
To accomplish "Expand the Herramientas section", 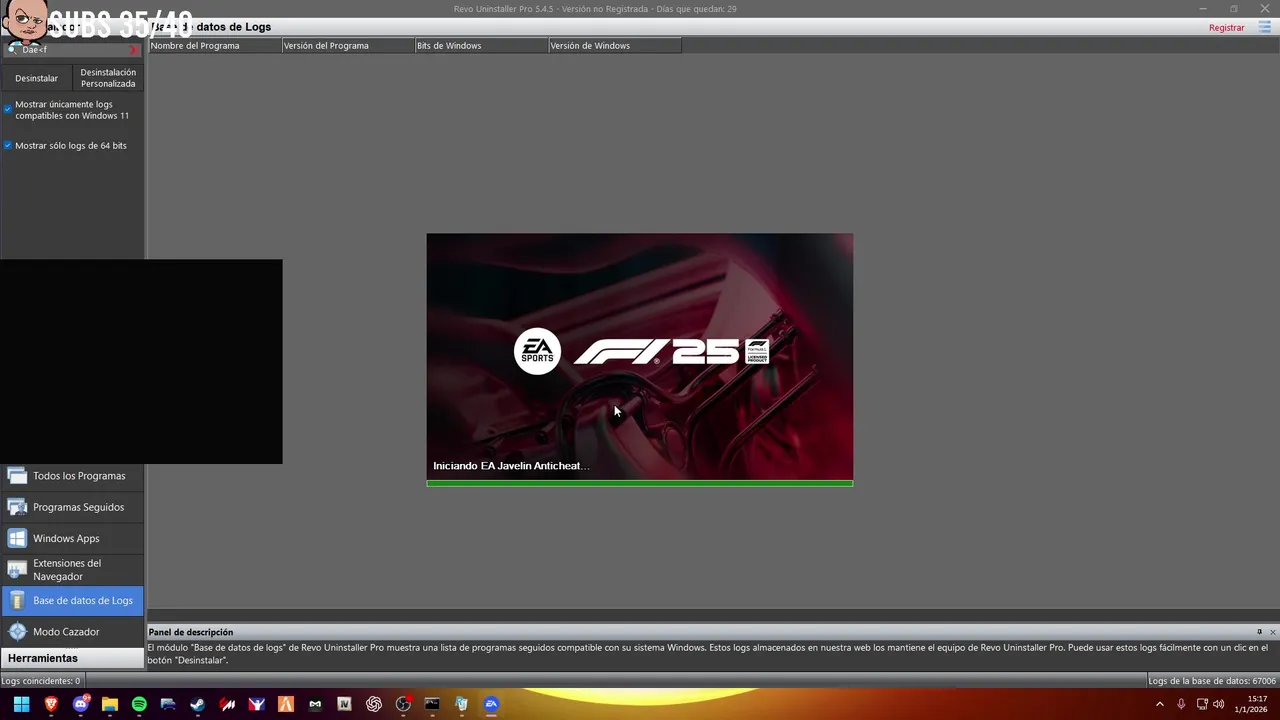I will click(72, 658).
